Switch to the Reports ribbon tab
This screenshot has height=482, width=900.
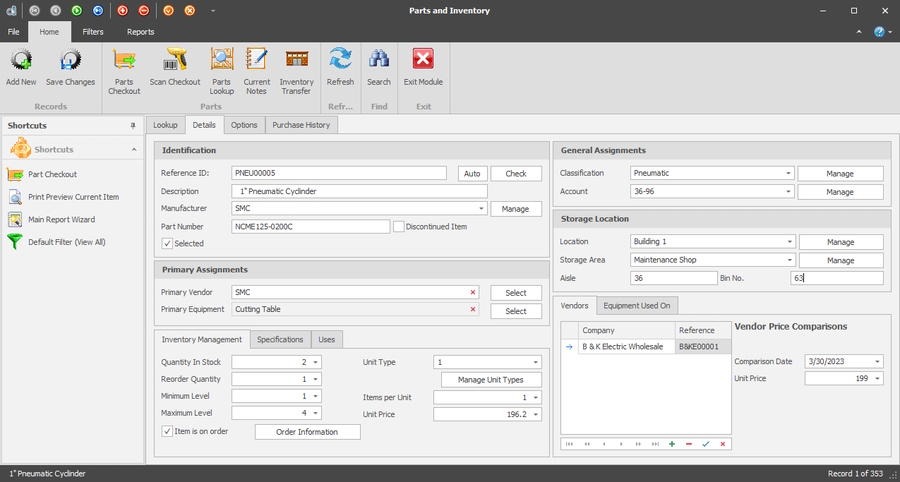141,32
